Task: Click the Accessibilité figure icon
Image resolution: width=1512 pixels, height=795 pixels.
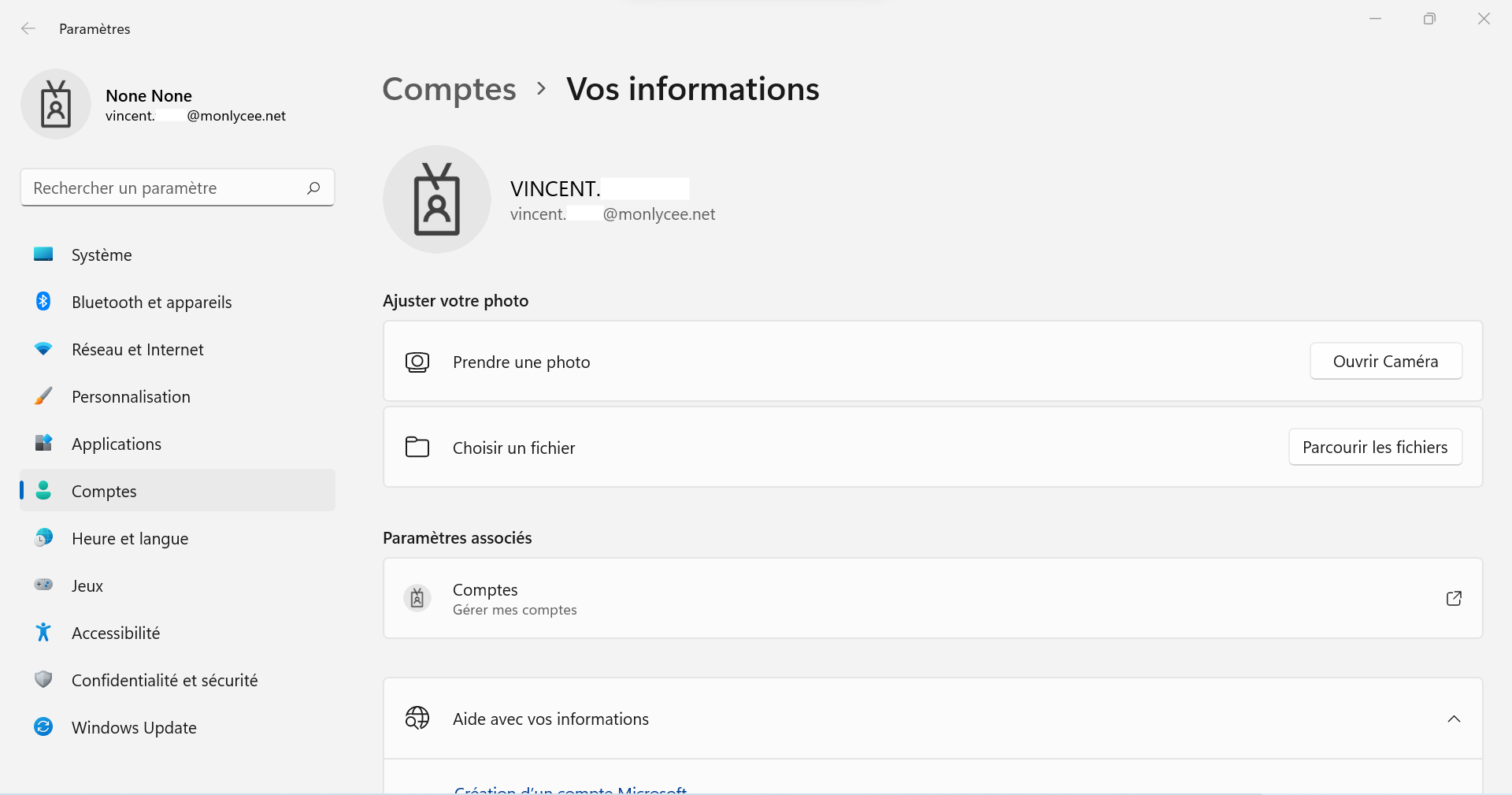Action: click(43, 632)
